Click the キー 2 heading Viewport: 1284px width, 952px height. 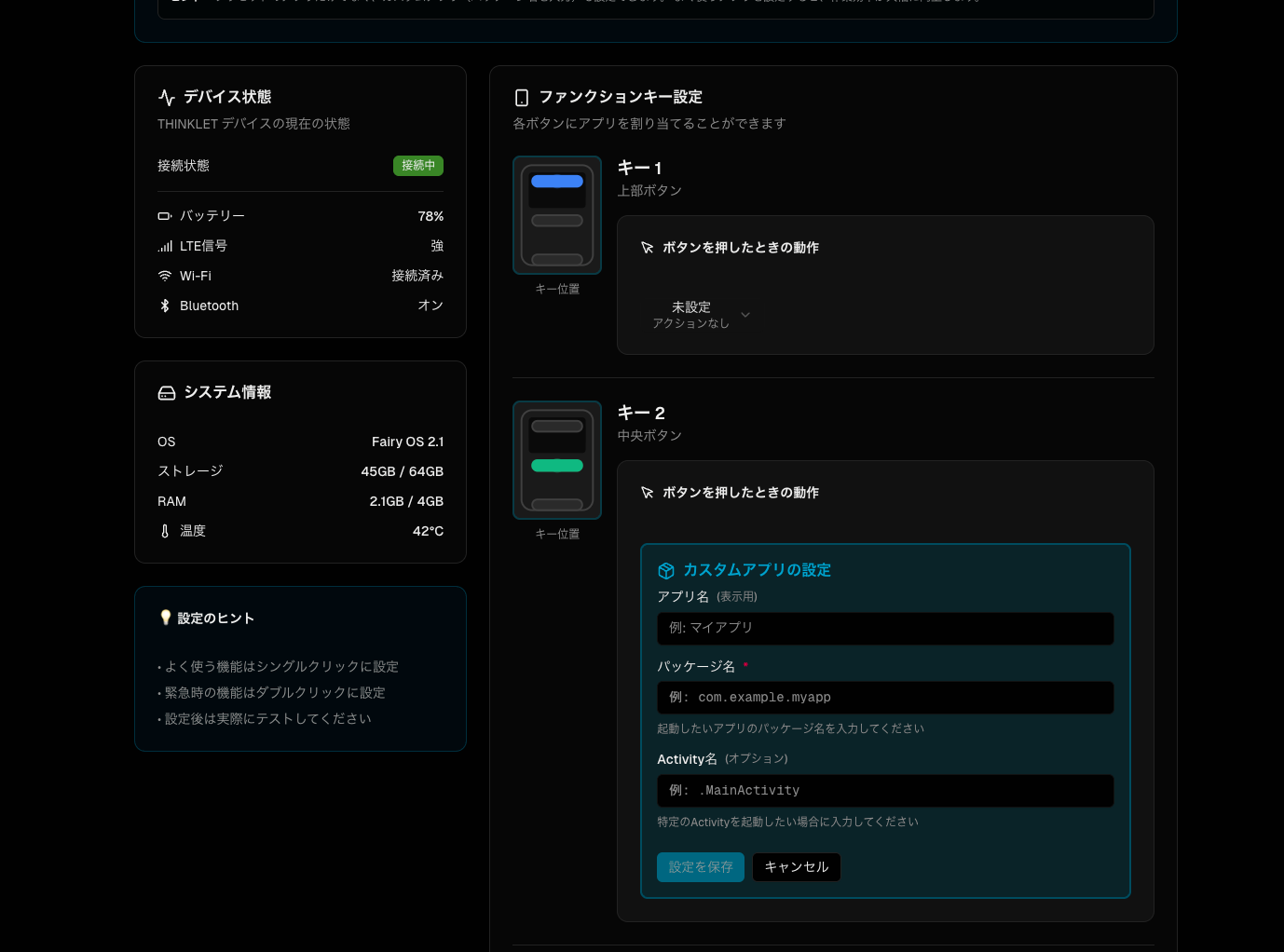[641, 413]
